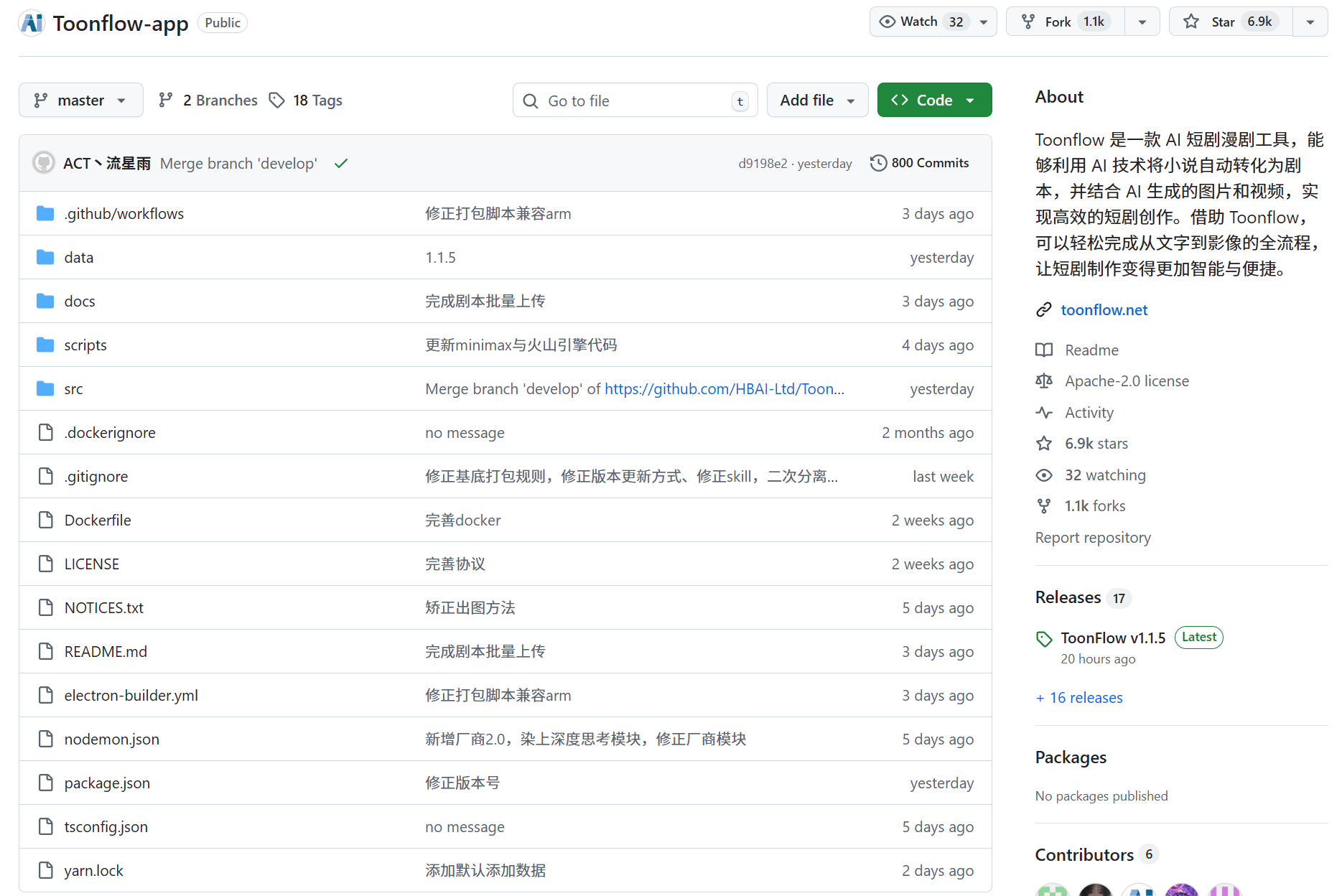
Task: Expand the Watch notification options arrow
Action: click(984, 22)
